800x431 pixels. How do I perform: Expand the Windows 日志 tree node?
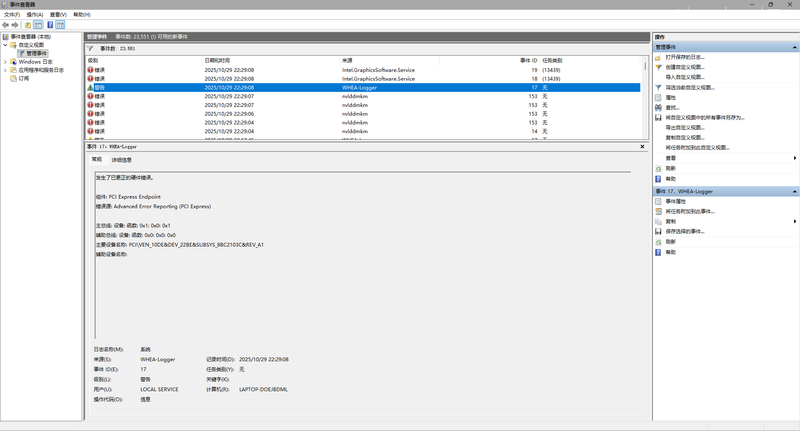tap(5, 61)
